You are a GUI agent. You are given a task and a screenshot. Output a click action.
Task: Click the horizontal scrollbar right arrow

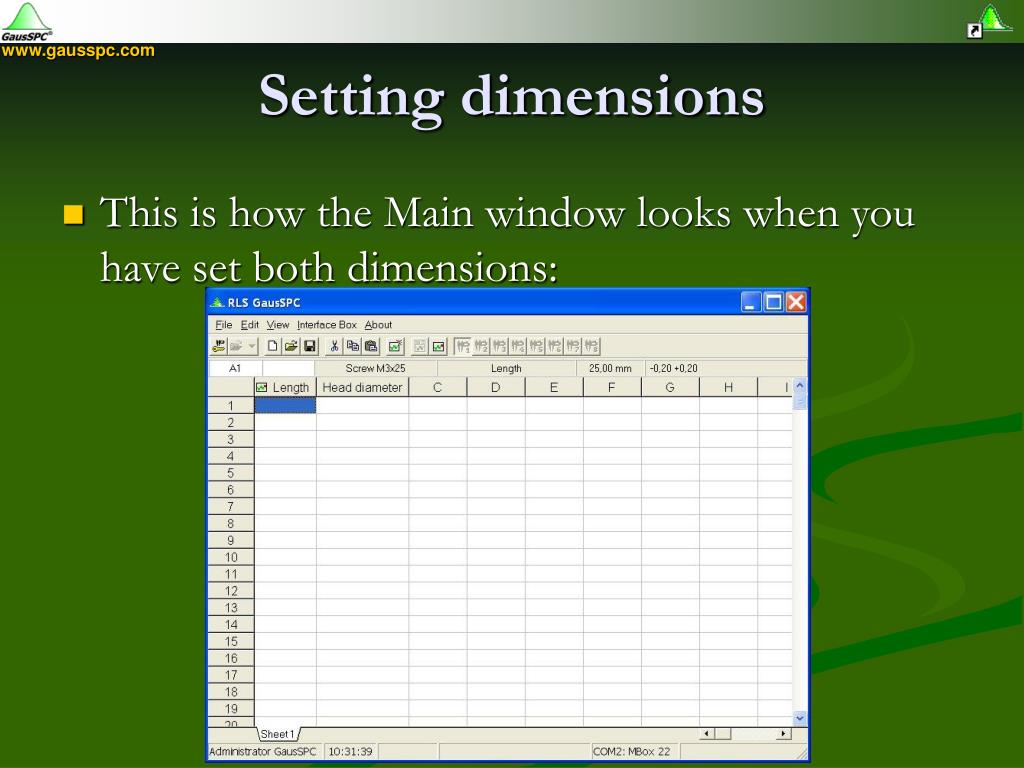(784, 734)
